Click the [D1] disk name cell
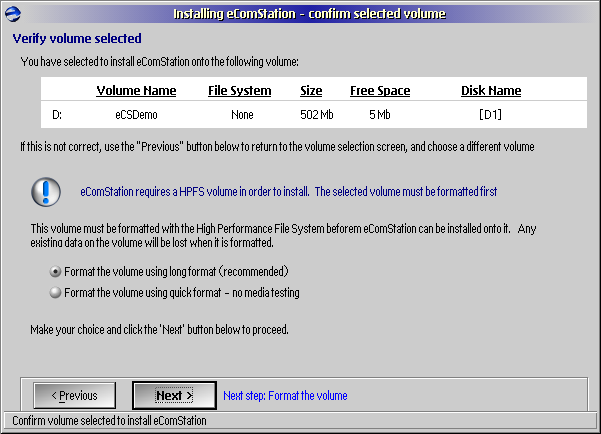 (491, 115)
